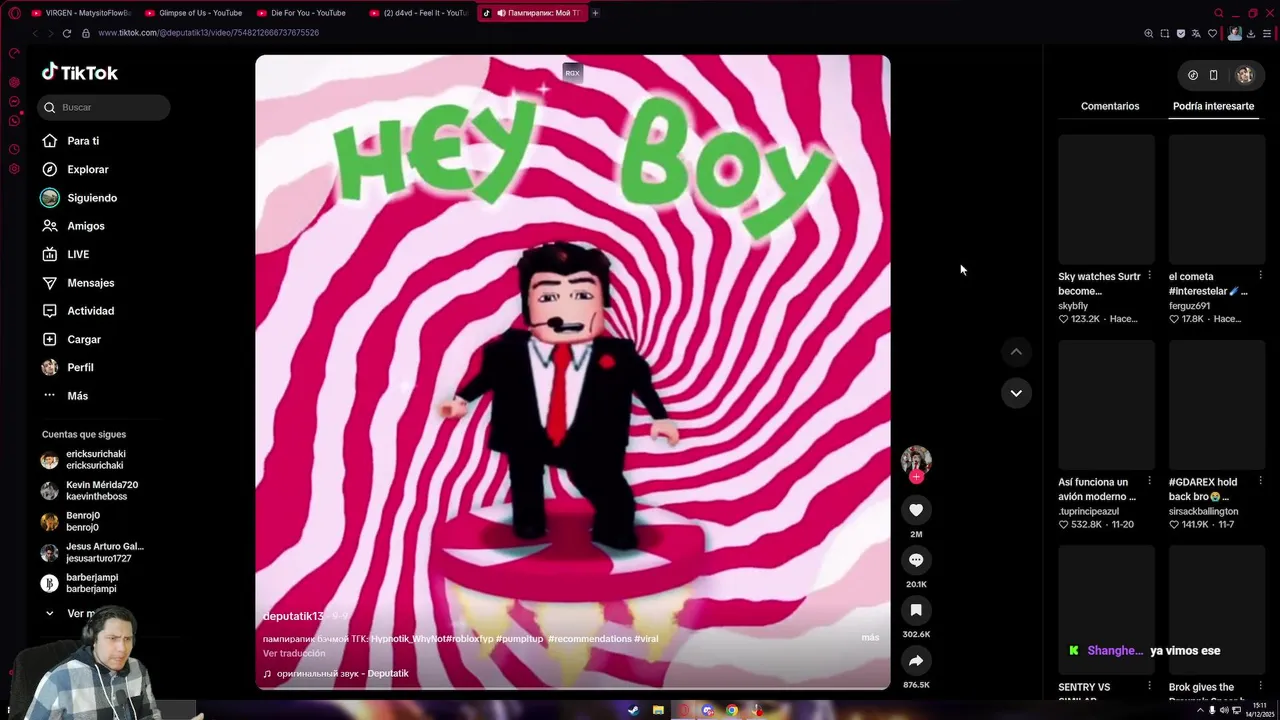Open options for #GDAREX video
The image size is (1280, 720).
coord(1260,482)
